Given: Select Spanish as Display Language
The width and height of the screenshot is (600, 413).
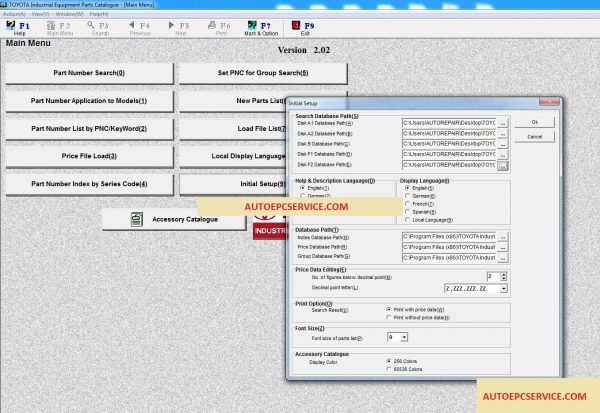Looking at the screenshot, I should click(x=408, y=212).
